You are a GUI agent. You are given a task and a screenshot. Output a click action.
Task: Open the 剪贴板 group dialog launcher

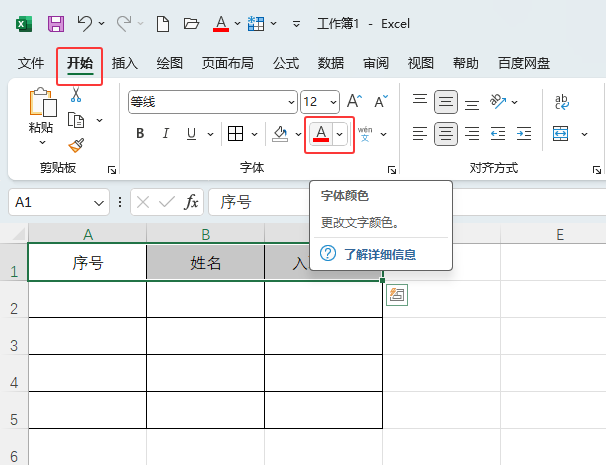click(x=112, y=170)
